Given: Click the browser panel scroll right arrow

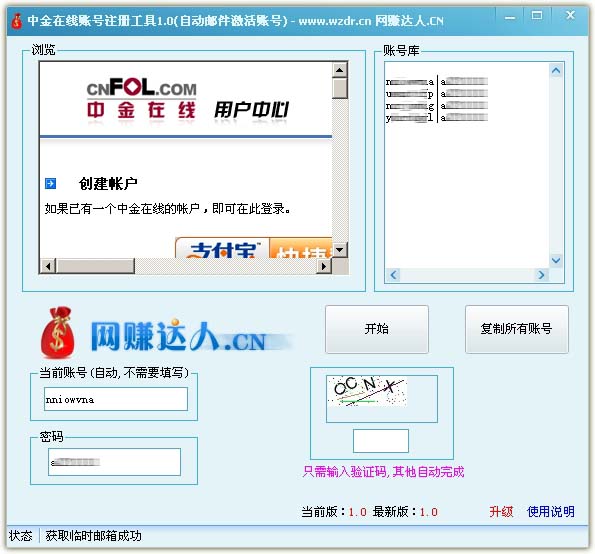Looking at the screenshot, I should [x=324, y=266].
